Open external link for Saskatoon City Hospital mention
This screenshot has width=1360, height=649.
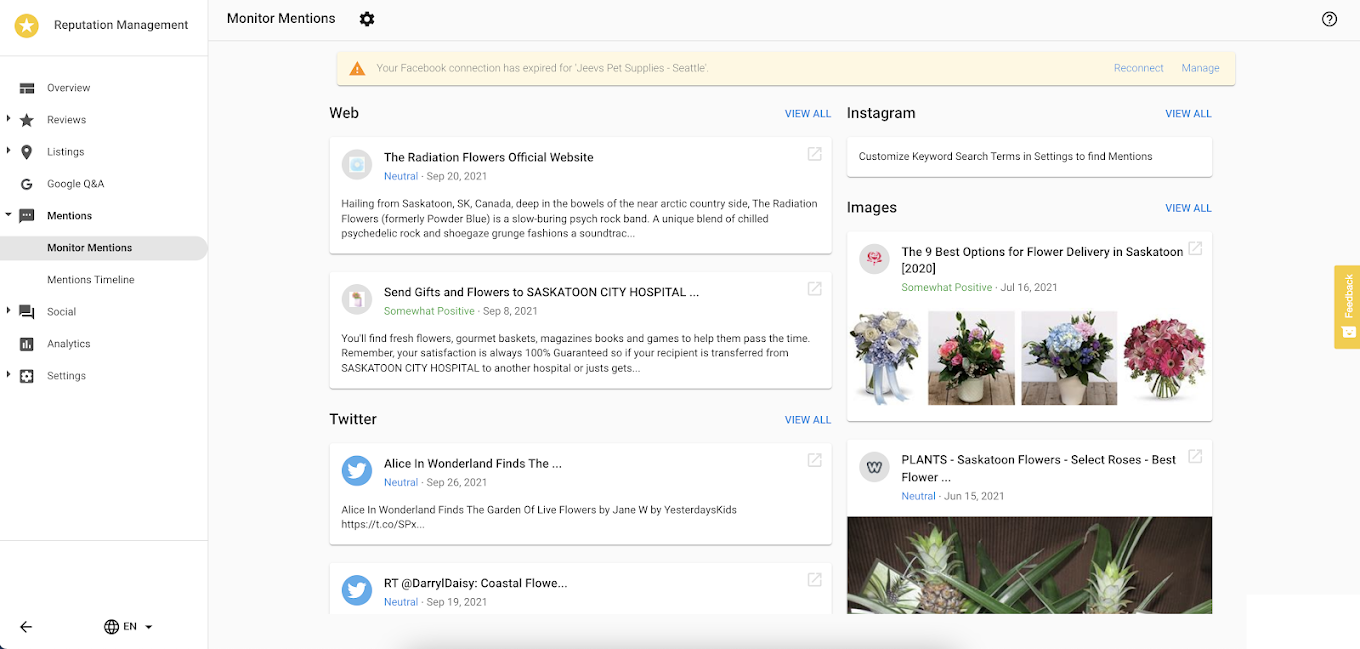coord(815,289)
